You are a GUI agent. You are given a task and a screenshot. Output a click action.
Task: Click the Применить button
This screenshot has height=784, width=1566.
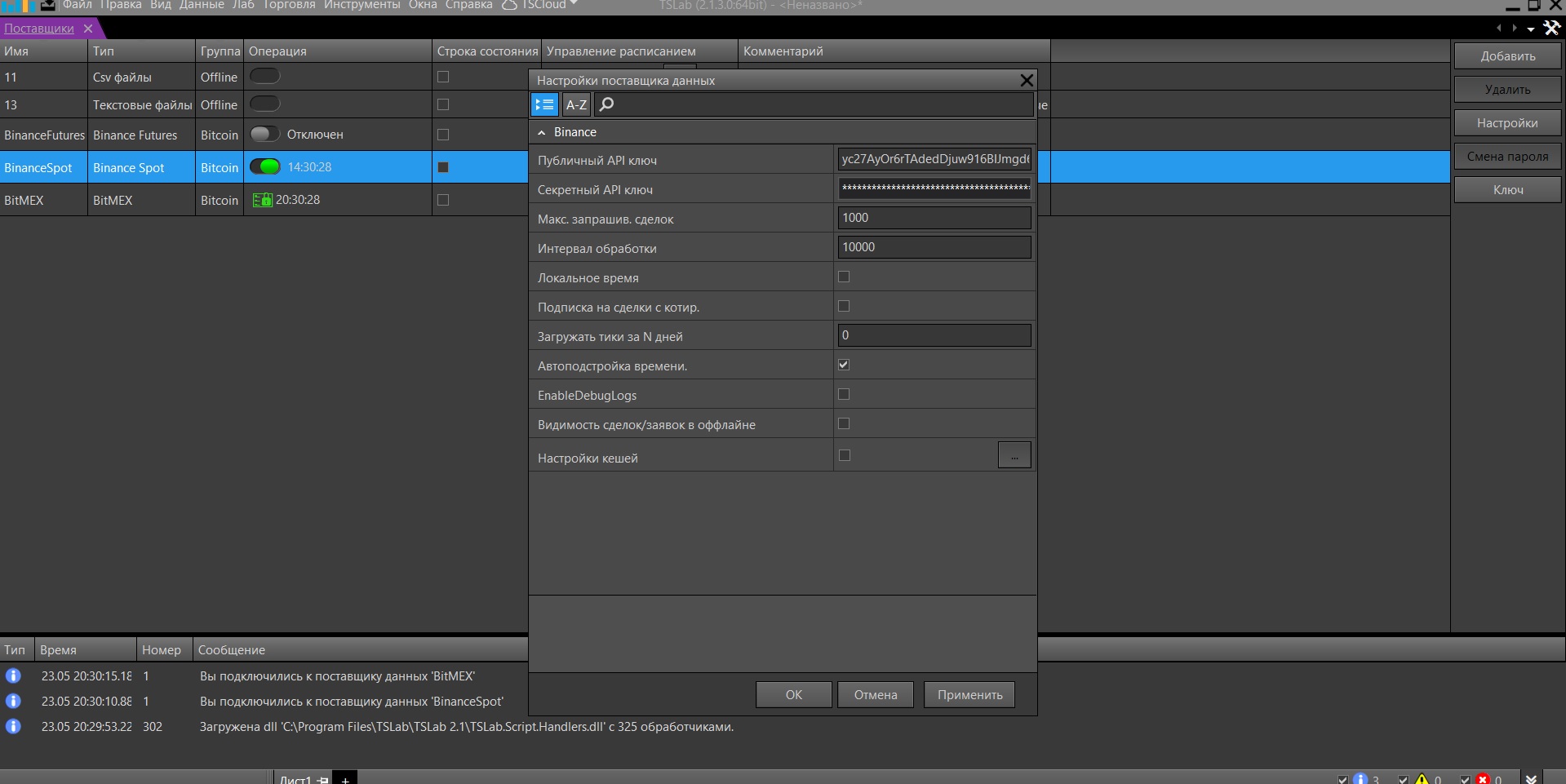pyautogui.click(x=970, y=695)
